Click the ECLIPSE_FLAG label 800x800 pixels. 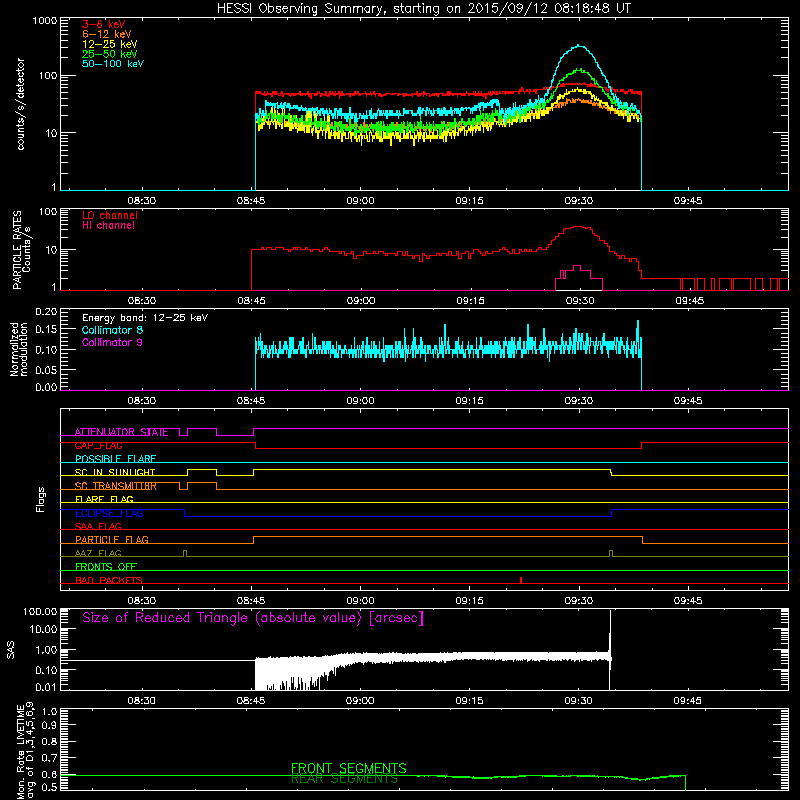[109, 513]
